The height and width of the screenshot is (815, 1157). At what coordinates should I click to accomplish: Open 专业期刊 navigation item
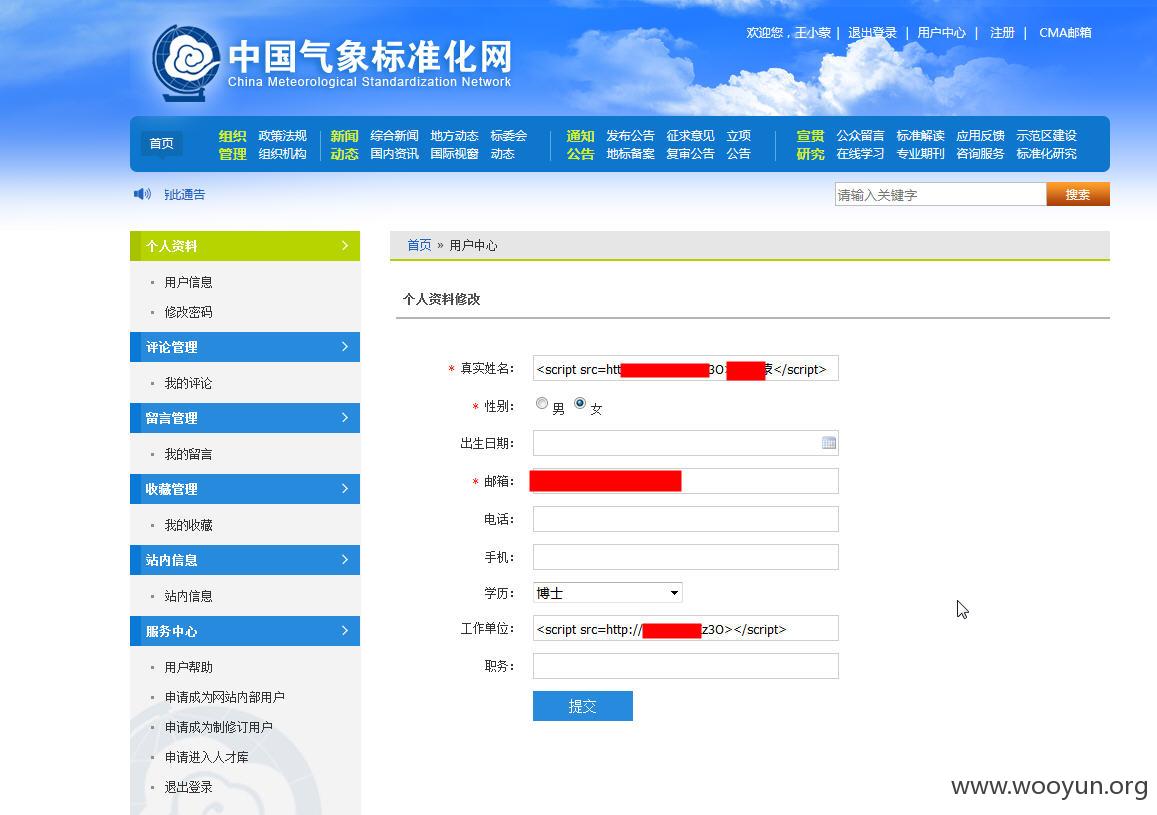point(920,153)
